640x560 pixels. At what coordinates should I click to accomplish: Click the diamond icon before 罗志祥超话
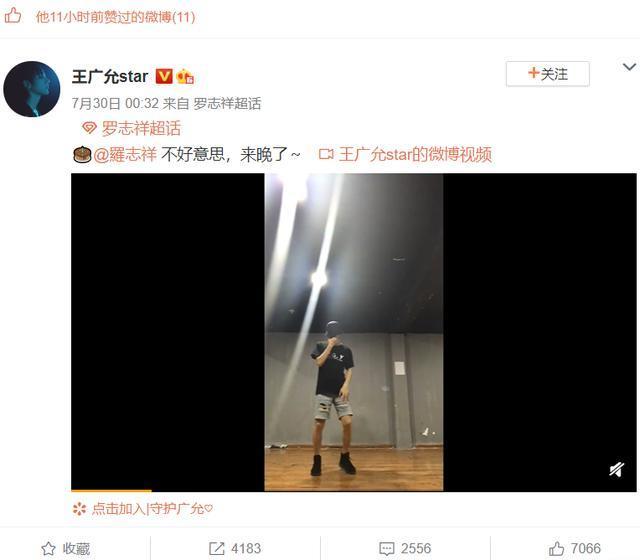point(89,128)
